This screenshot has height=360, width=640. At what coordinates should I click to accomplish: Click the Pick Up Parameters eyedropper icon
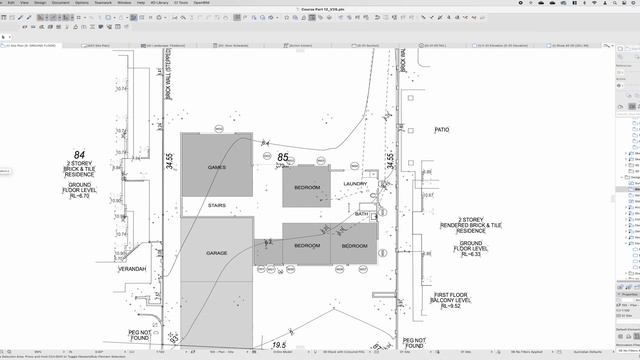20,18
